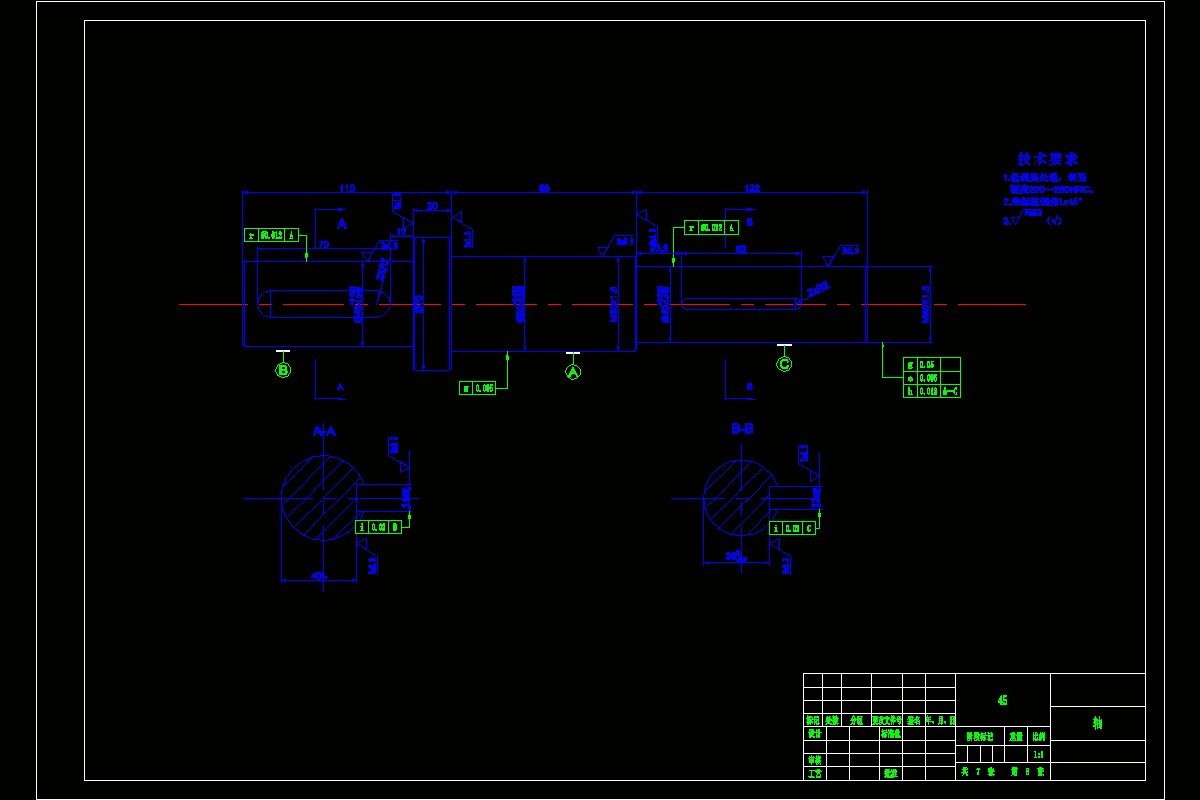
Task: Click the '98' dimension above the middle shaft
Action: 544,187
